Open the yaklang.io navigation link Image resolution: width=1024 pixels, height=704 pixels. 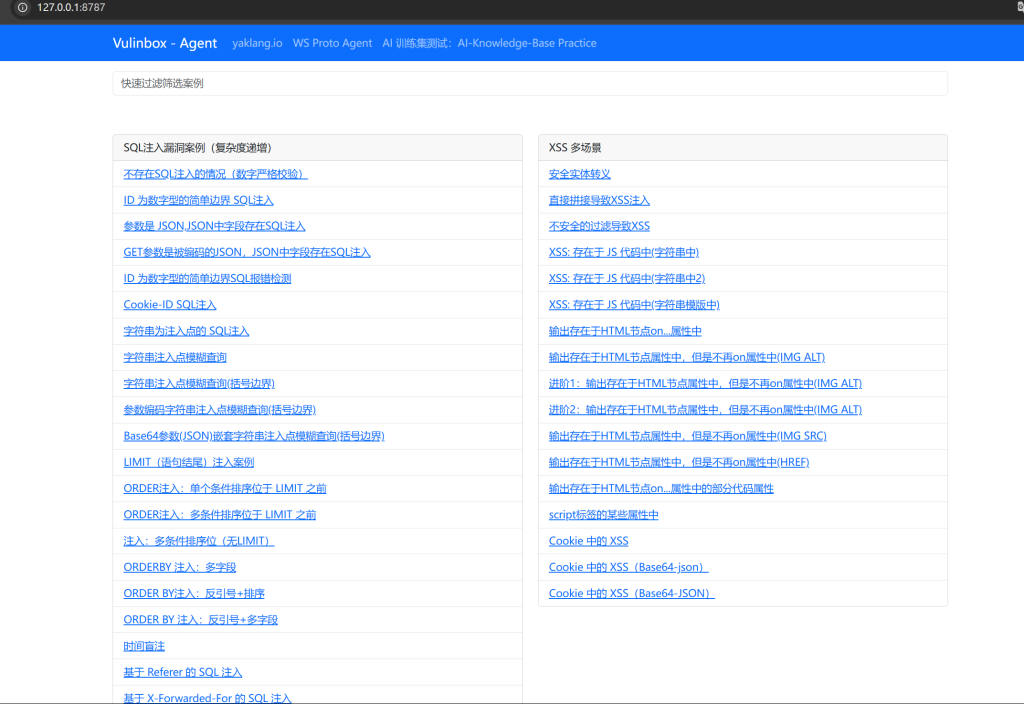[257, 43]
